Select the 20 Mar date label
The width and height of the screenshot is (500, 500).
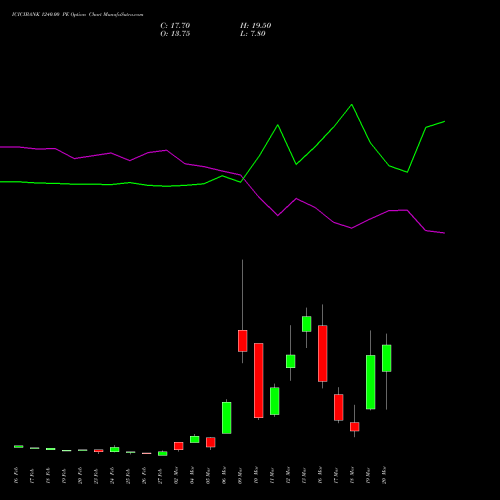pyautogui.click(x=384, y=475)
